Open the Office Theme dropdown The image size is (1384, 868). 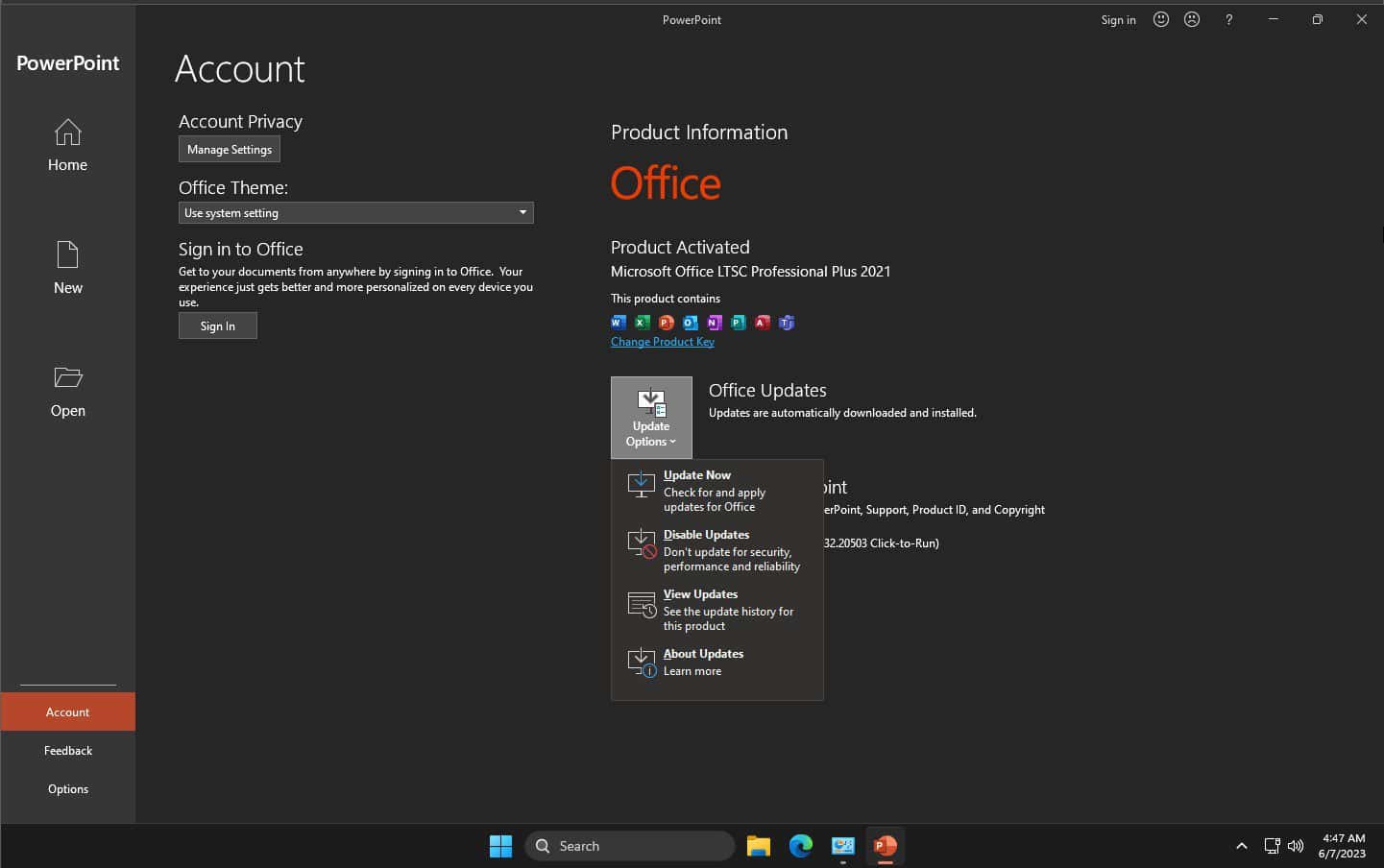click(355, 213)
